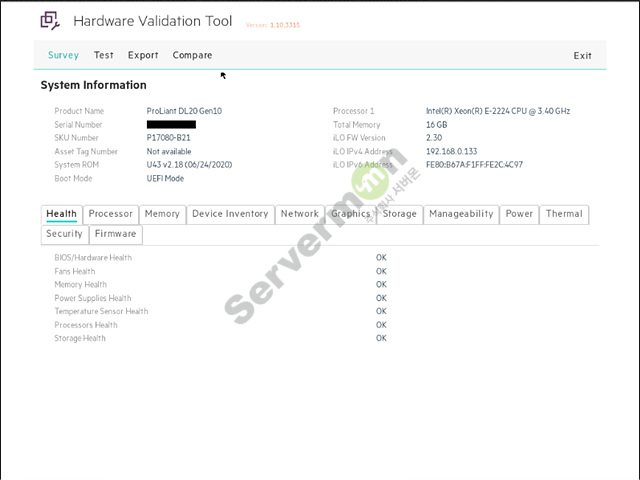Select the Health tab

62,214
